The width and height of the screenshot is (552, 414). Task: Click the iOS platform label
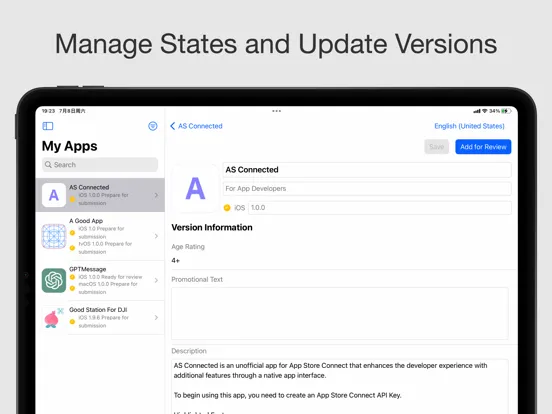(239, 208)
